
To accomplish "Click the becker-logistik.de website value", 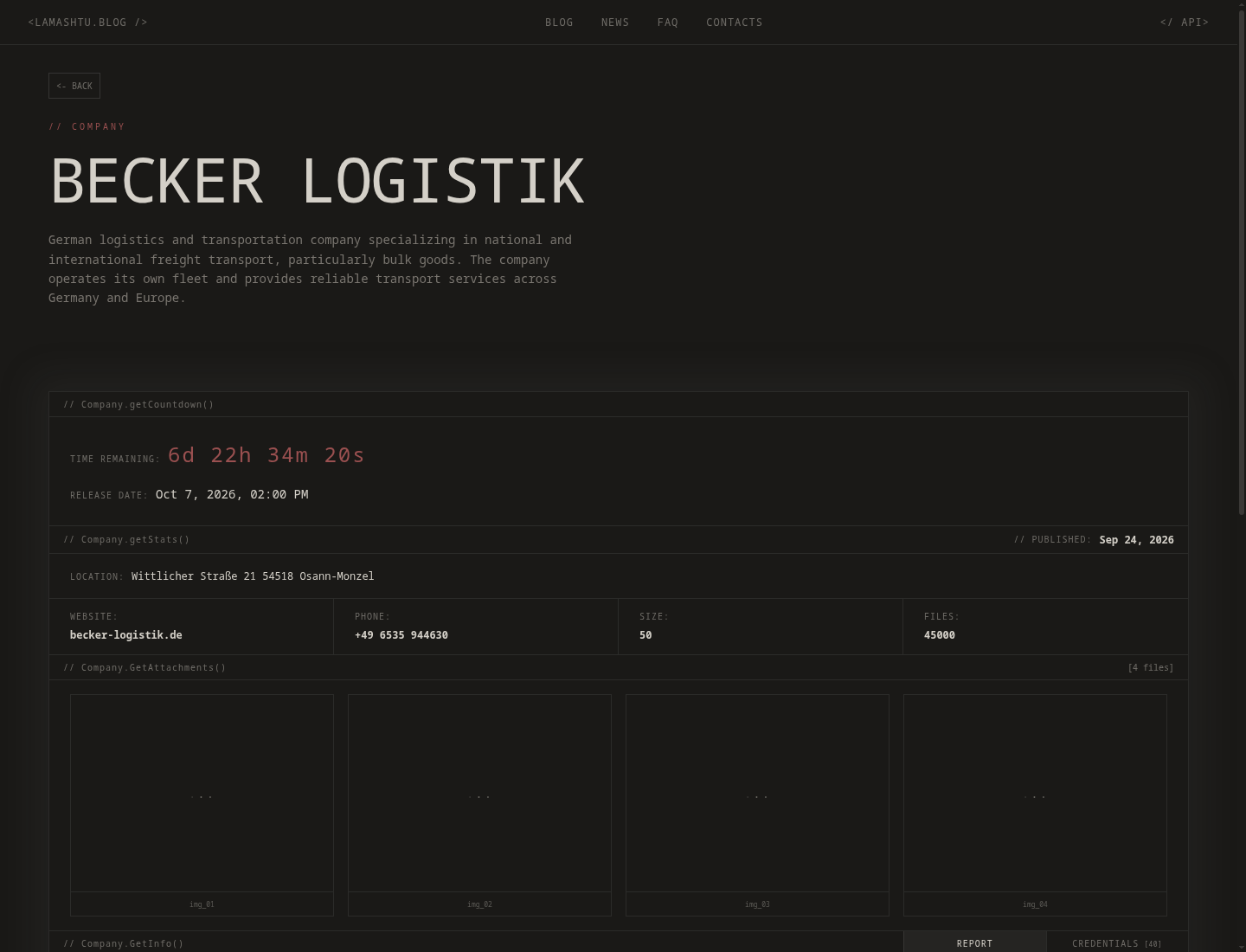I will tap(126, 635).
